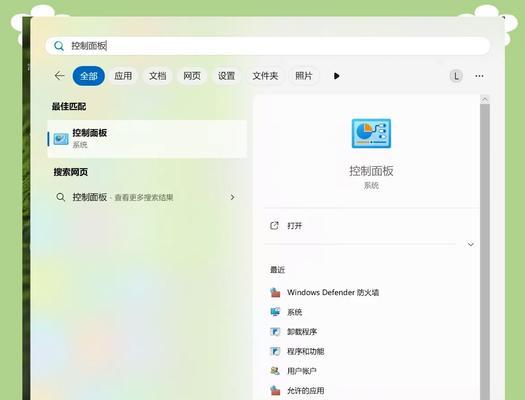Viewport: 525px width, 400px height.
Task: Show more filters with the play arrow
Action: click(336, 76)
